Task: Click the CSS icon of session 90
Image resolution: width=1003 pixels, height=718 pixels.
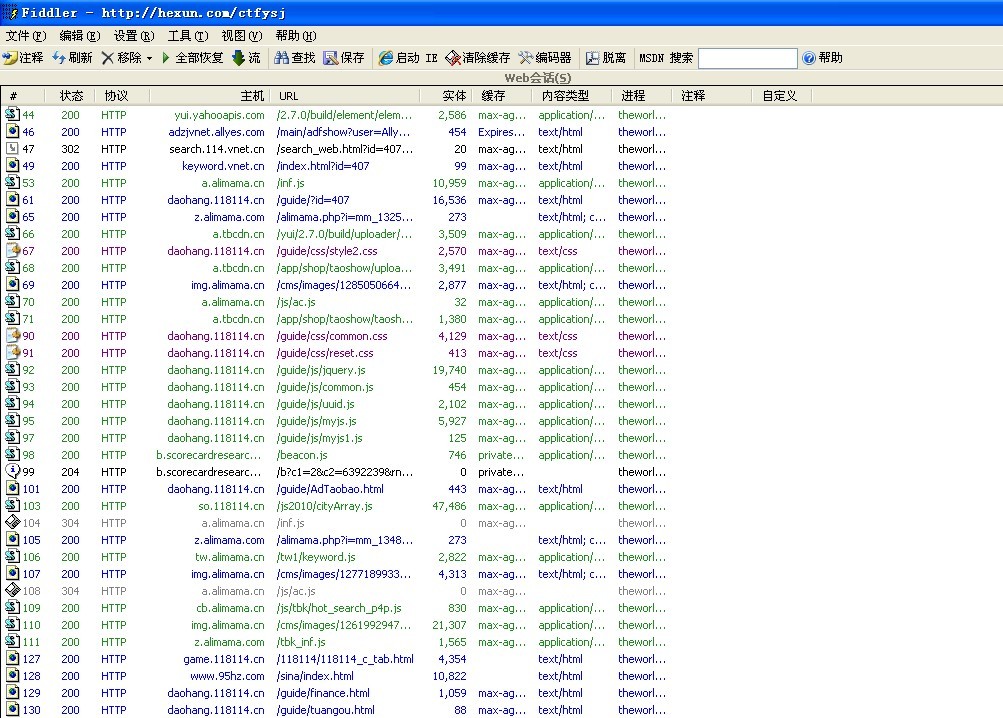Action: [x=12, y=336]
